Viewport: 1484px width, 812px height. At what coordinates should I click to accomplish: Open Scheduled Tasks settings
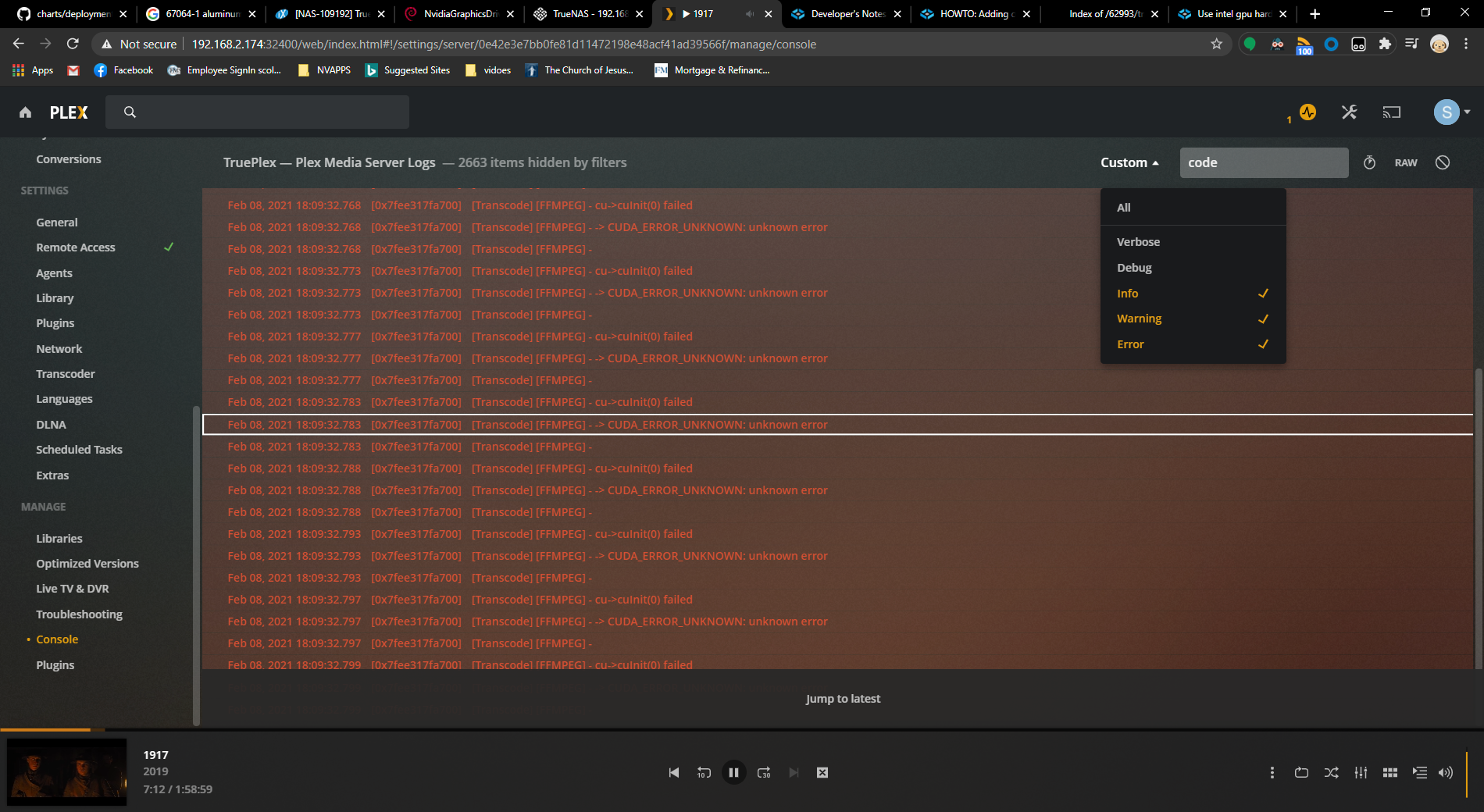[x=79, y=450]
